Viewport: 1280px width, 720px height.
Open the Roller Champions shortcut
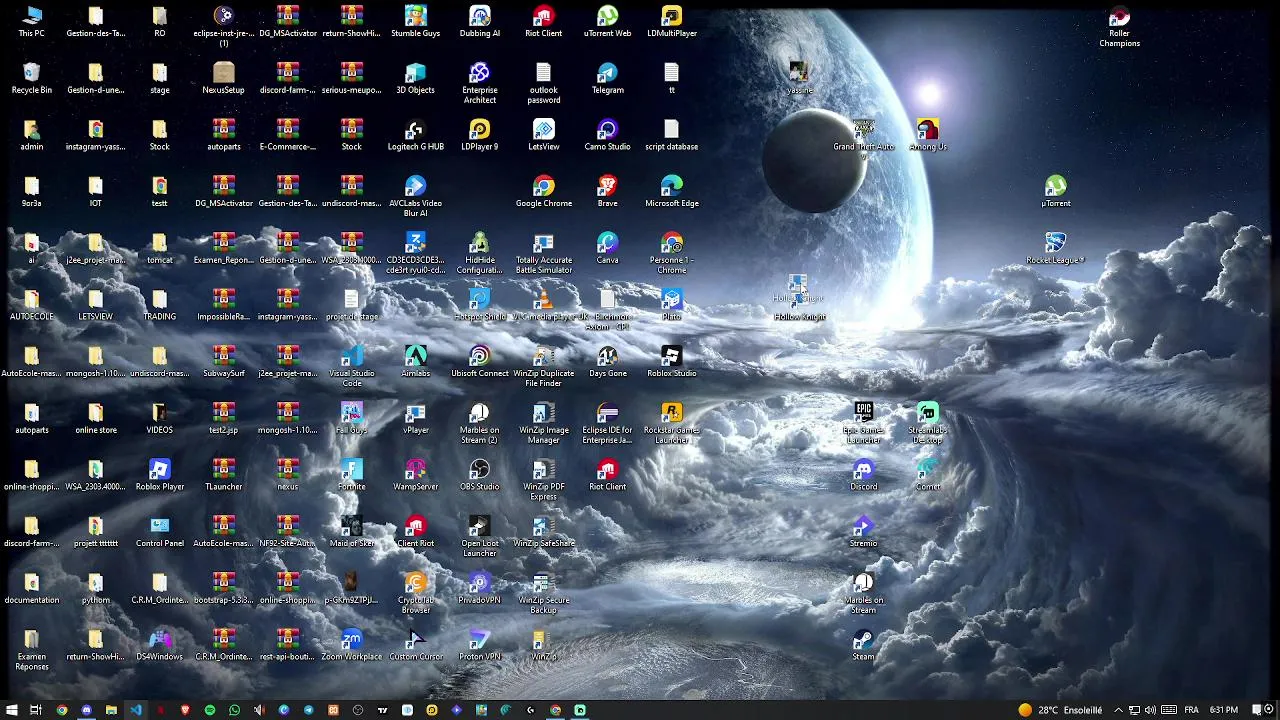coord(1119,27)
